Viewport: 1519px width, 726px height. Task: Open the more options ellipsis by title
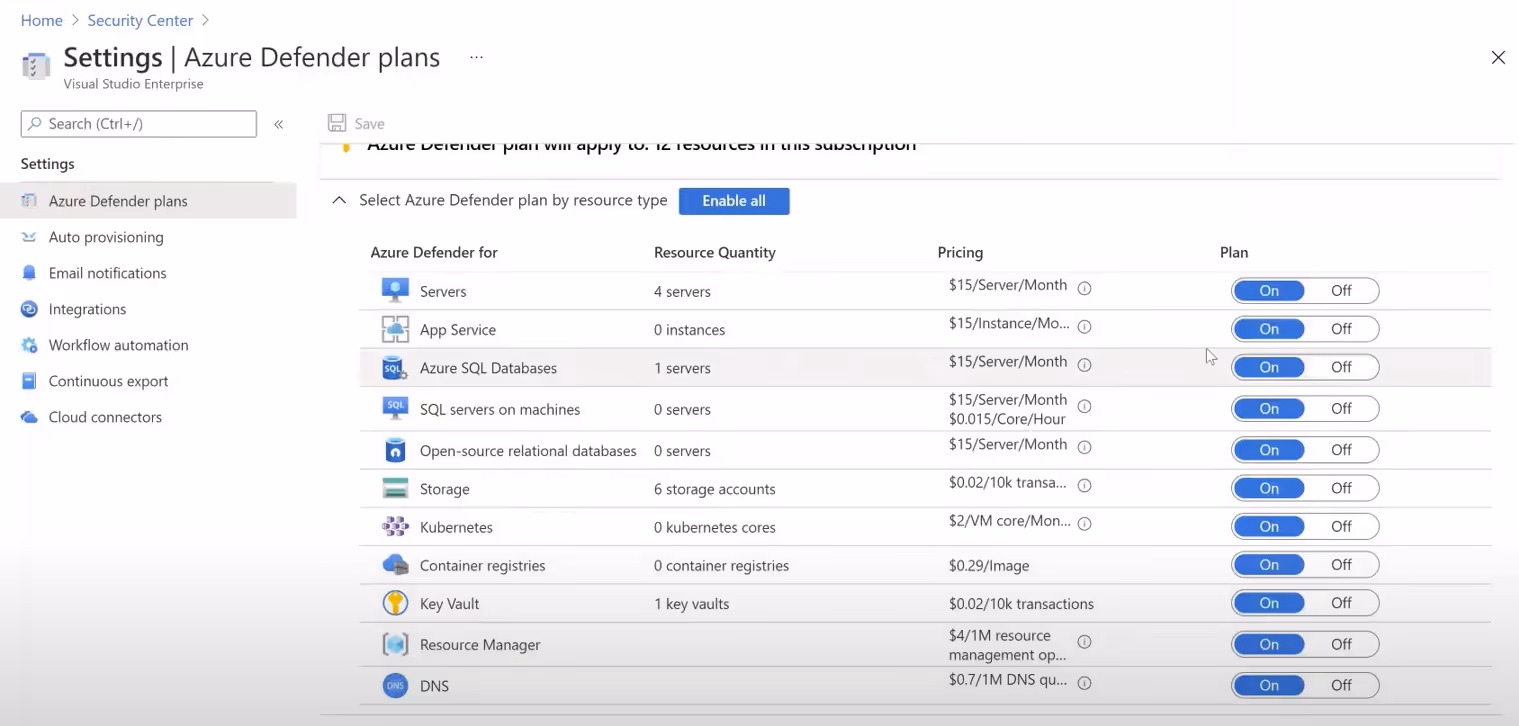476,58
